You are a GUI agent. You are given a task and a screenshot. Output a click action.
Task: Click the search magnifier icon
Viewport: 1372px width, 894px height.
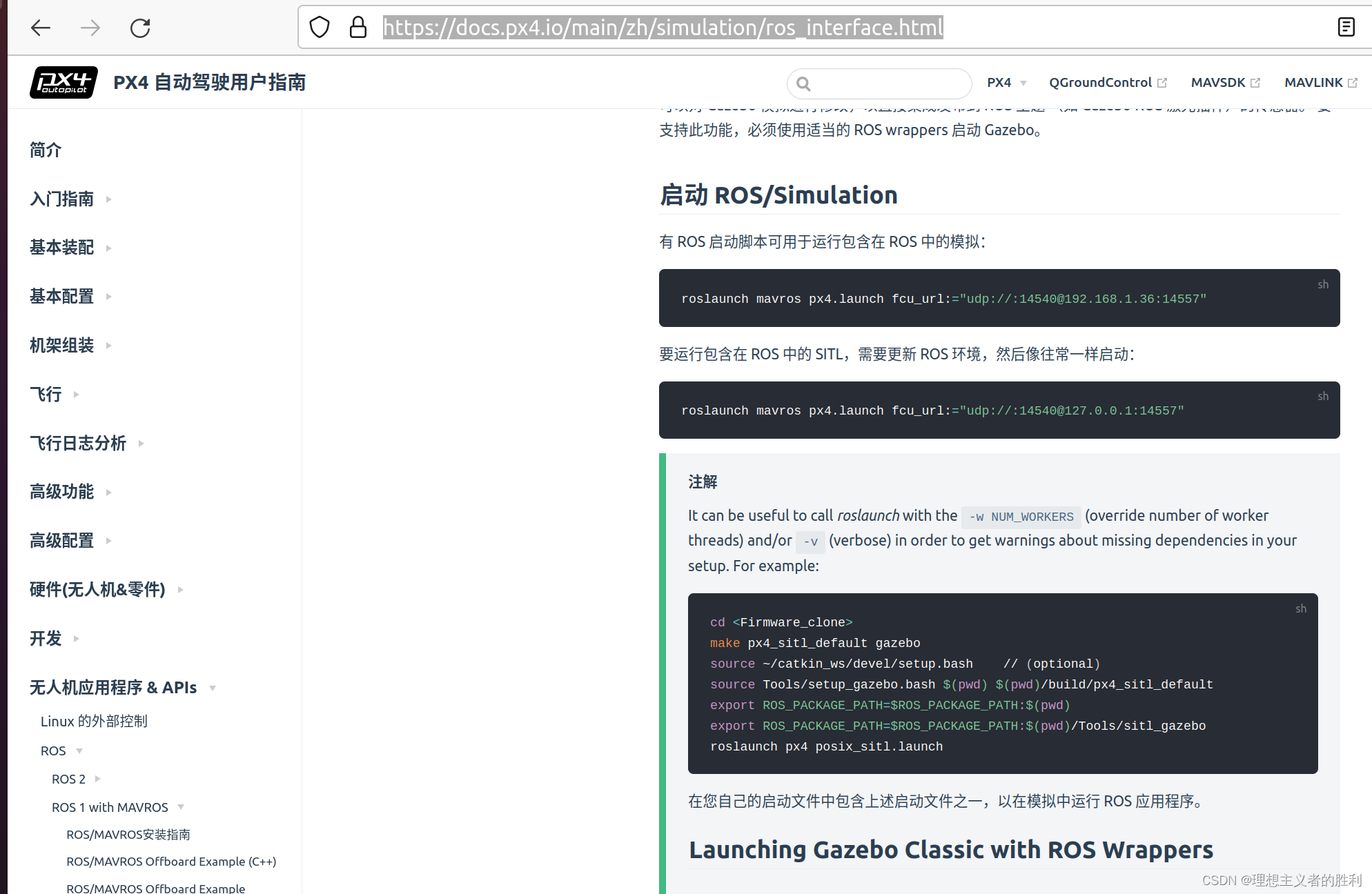[x=803, y=83]
